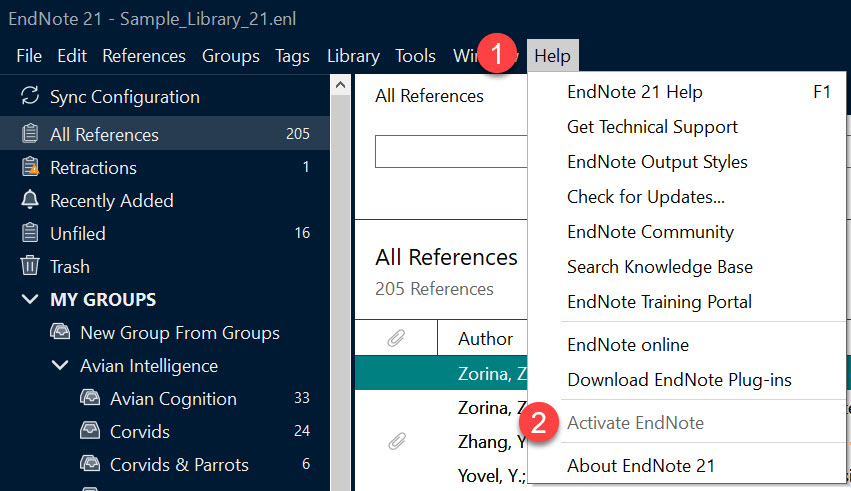Collapse the Avian Intelligence group set
Viewport: 851px width, 491px height.
pyautogui.click(x=60, y=365)
